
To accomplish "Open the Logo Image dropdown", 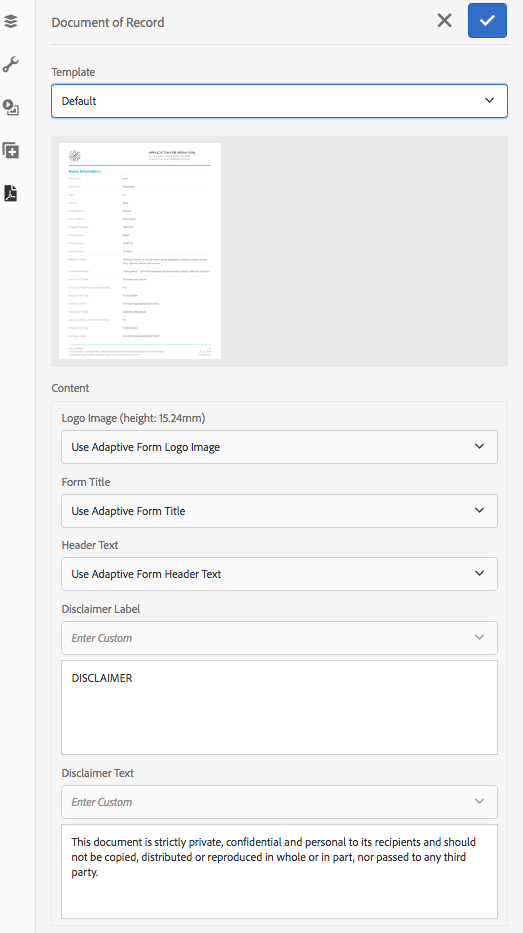I will coord(279,447).
